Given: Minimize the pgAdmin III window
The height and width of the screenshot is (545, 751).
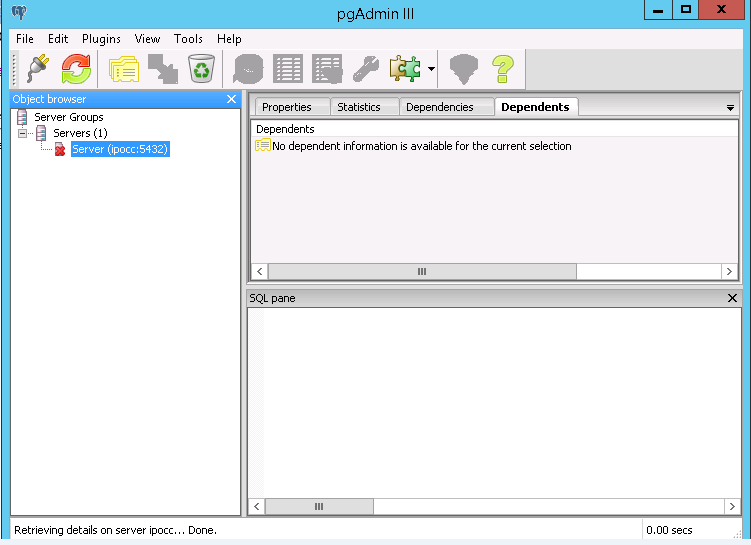Looking at the screenshot, I should [658, 10].
